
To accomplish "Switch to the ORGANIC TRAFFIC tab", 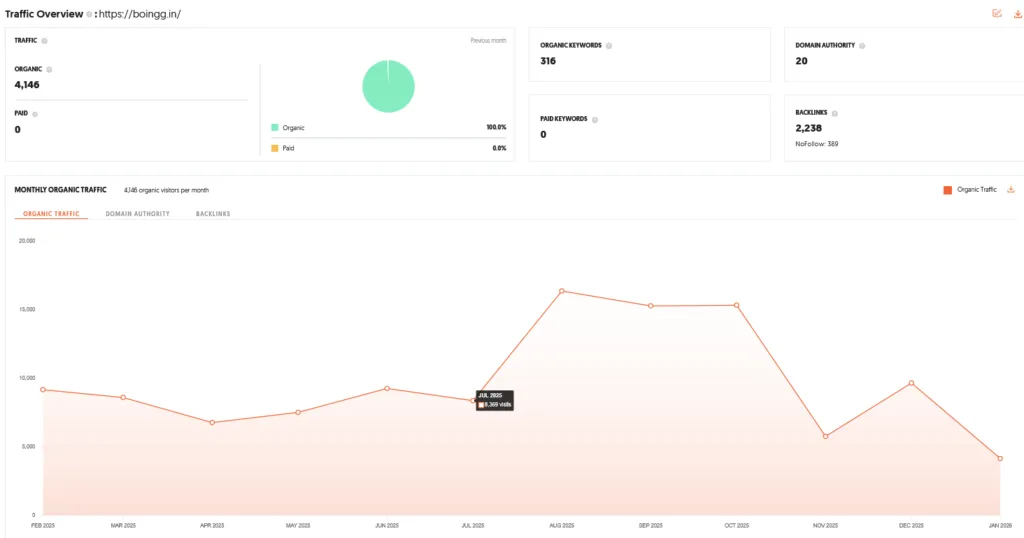I will coord(51,214).
